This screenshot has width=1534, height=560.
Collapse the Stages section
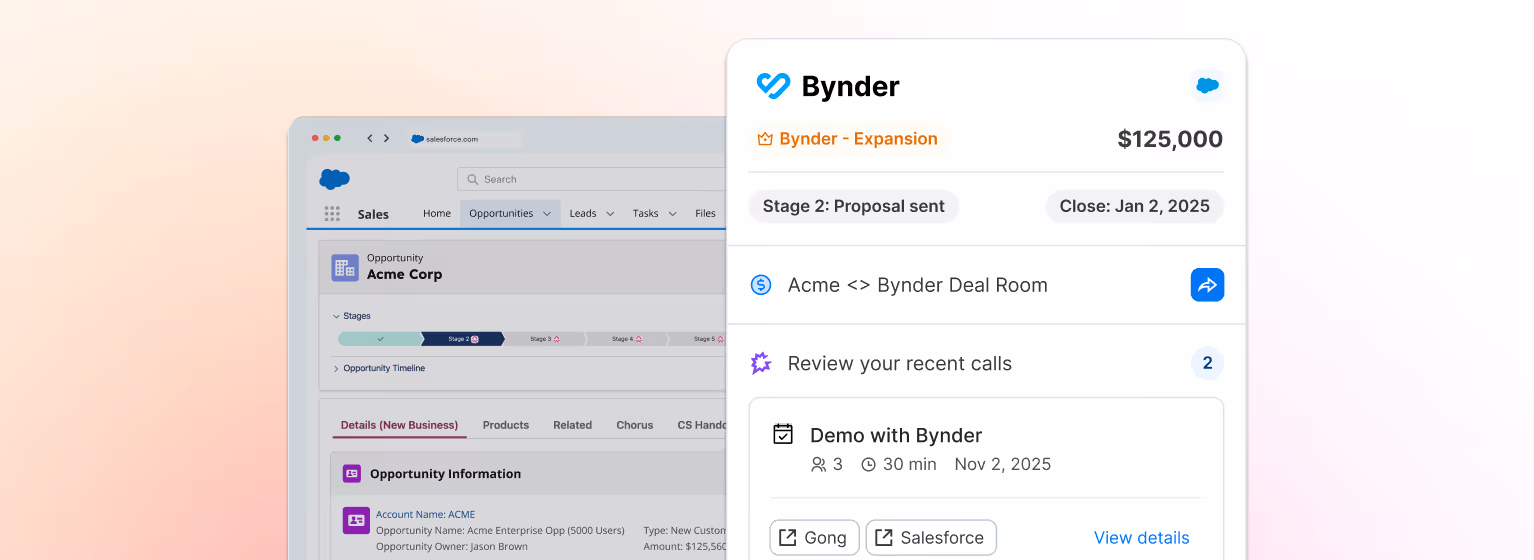point(351,316)
